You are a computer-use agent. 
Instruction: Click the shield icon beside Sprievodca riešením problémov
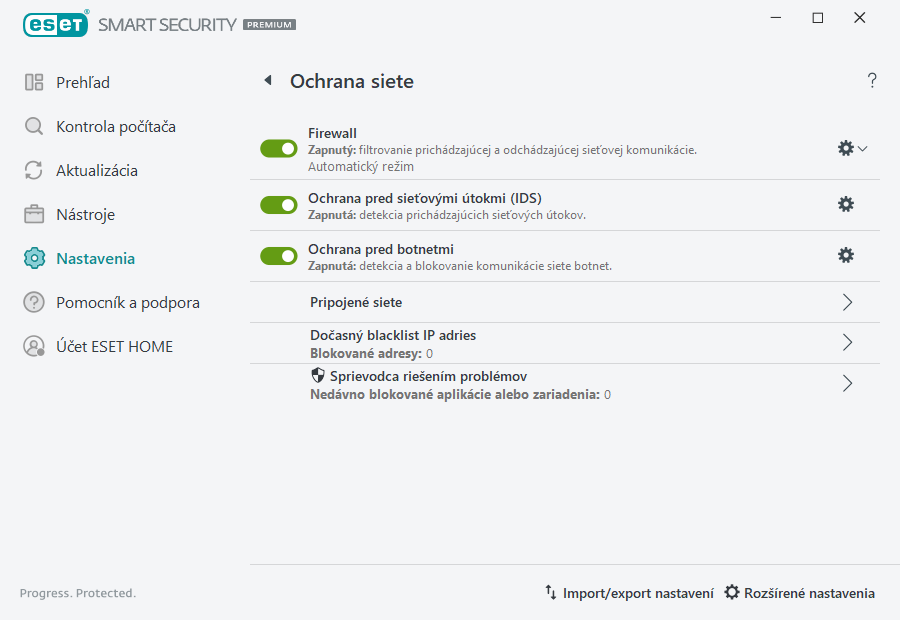318,375
